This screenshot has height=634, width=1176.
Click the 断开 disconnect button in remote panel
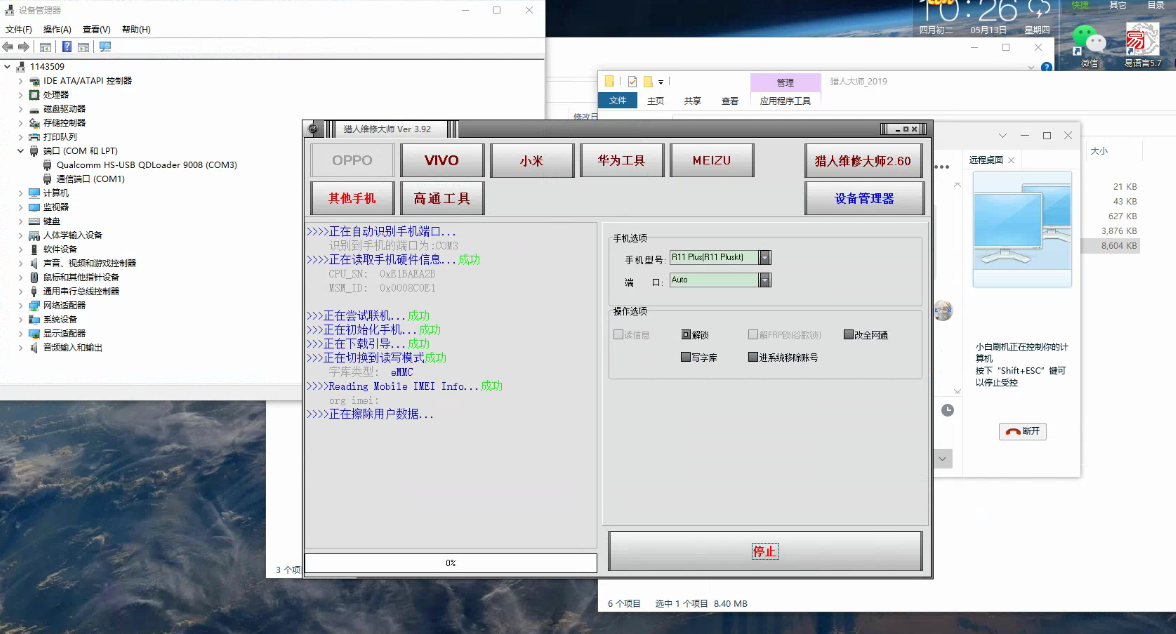point(1023,431)
